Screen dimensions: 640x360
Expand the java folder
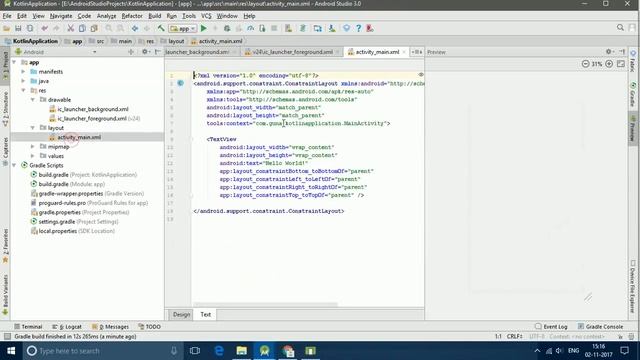[23, 81]
